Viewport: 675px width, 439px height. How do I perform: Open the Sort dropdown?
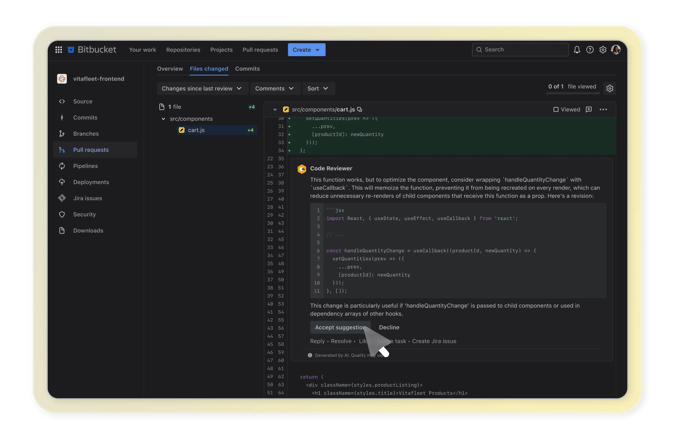[318, 89]
